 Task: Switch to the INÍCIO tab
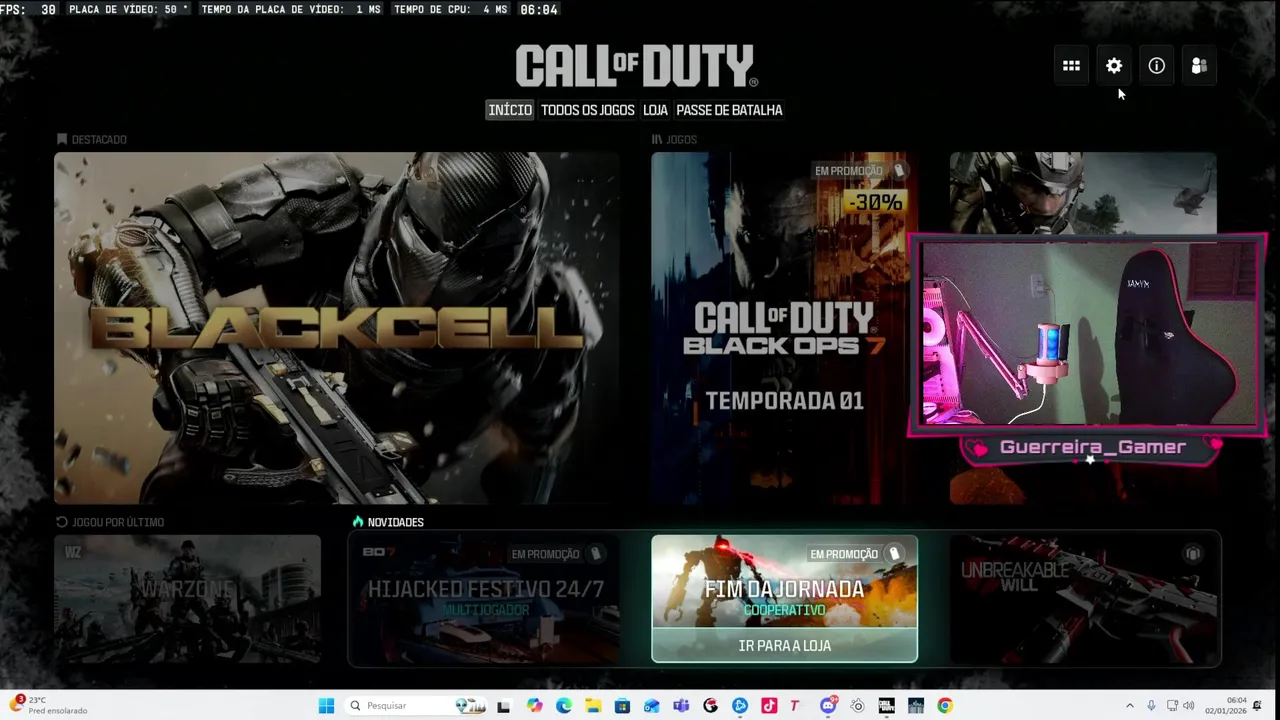tap(510, 110)
